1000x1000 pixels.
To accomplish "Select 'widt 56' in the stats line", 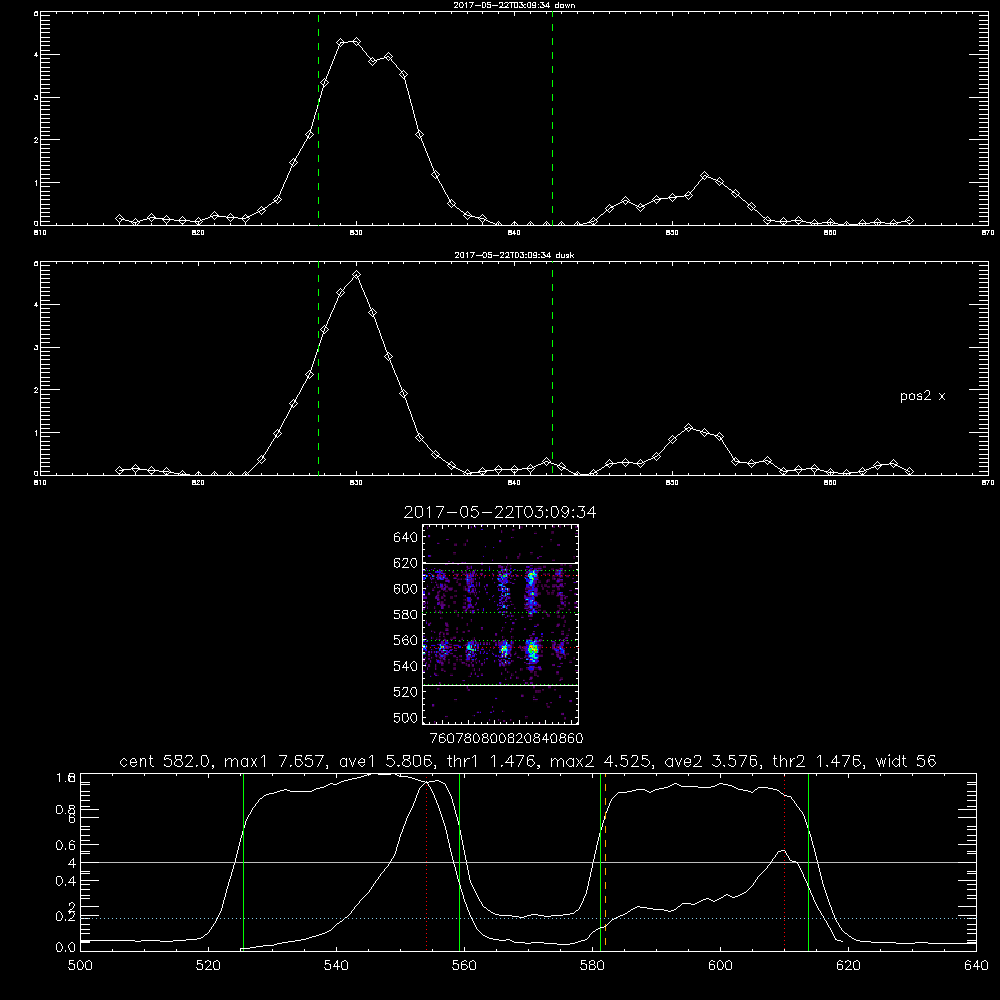I will (906, 761).
